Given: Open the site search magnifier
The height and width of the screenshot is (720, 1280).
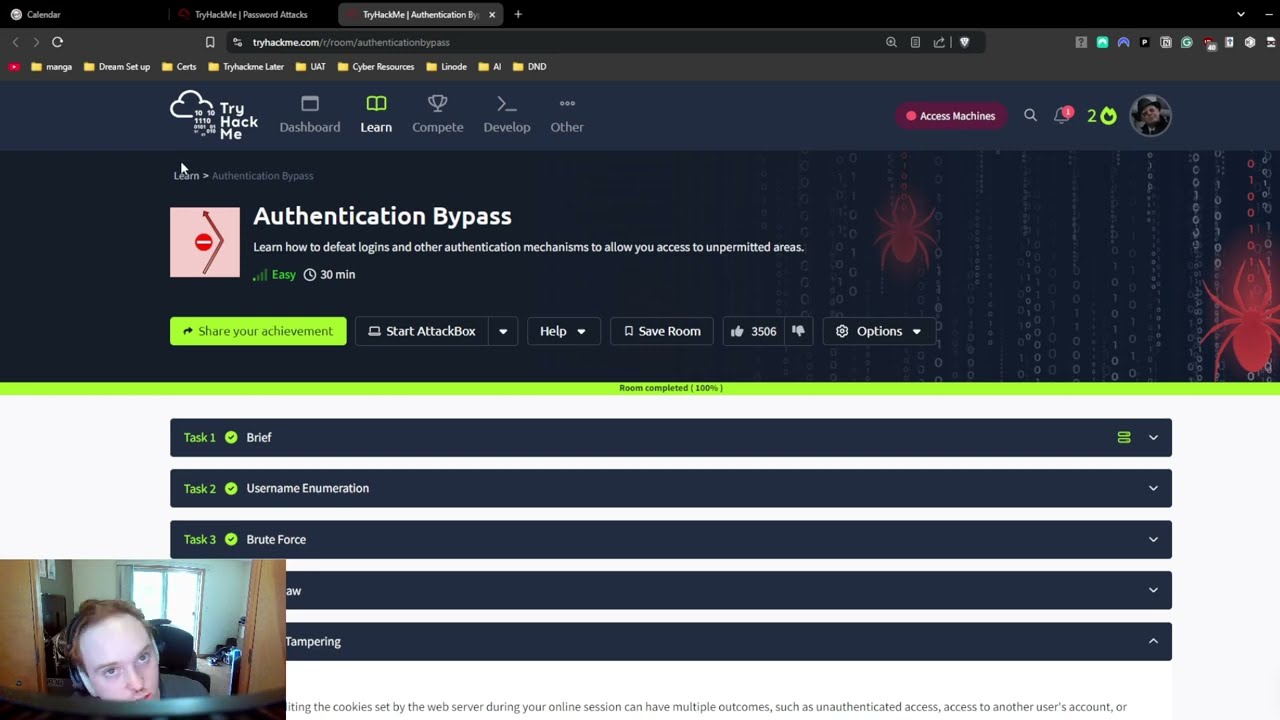Looking at the screenshot, I should click(x=1030, y=115).
